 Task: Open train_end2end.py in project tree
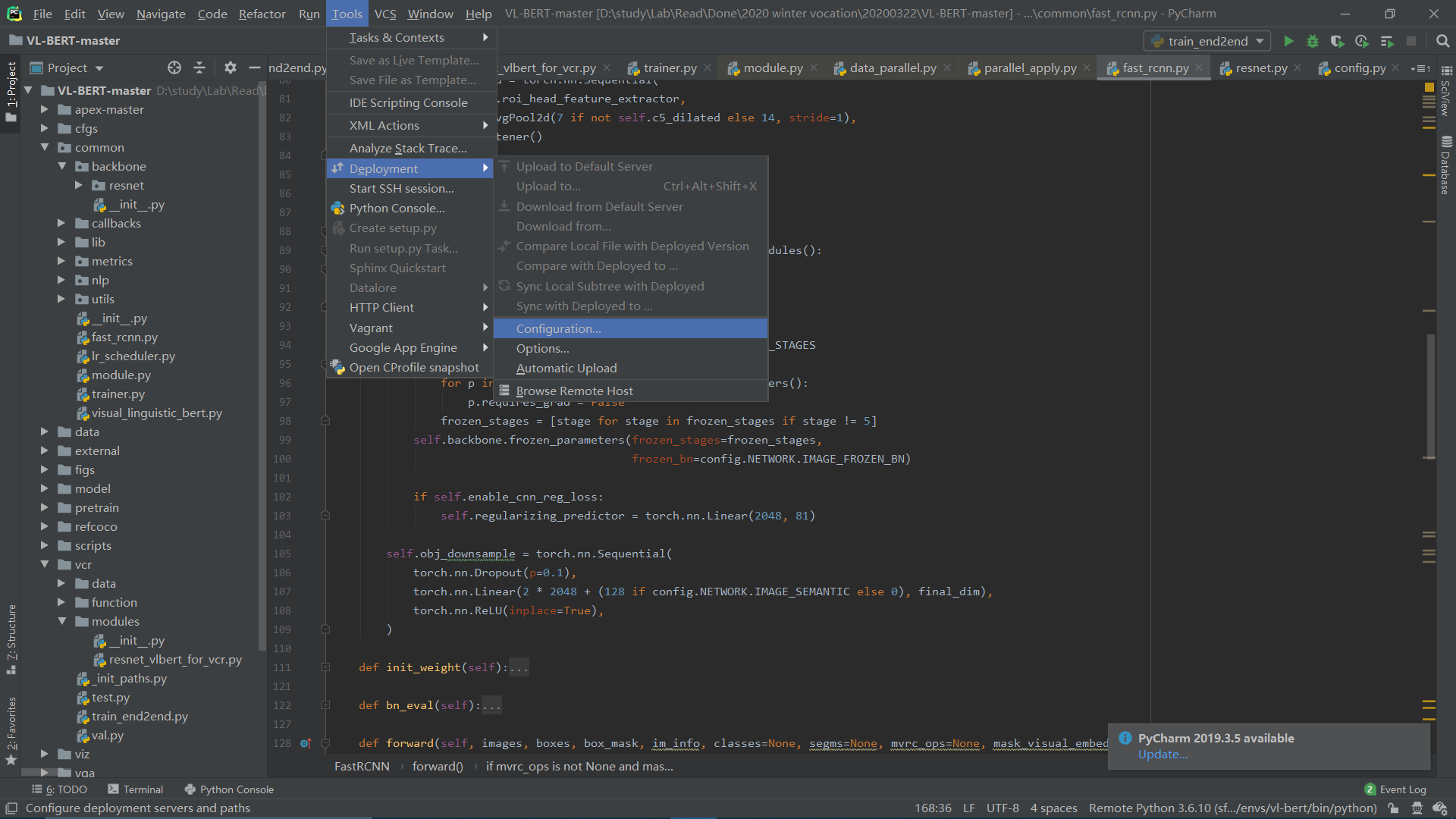point(140,716)
